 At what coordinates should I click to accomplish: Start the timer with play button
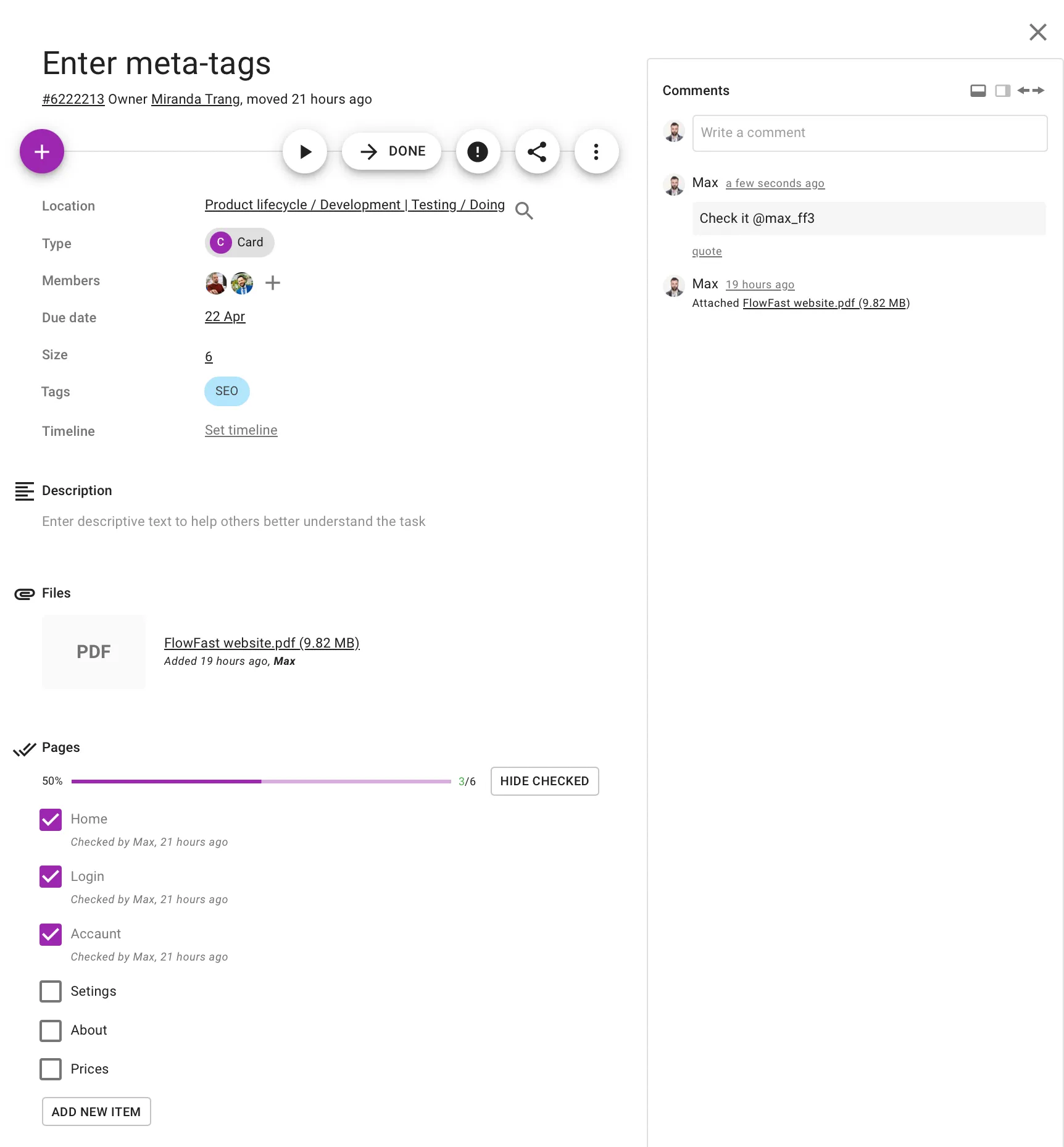[305, 151]
